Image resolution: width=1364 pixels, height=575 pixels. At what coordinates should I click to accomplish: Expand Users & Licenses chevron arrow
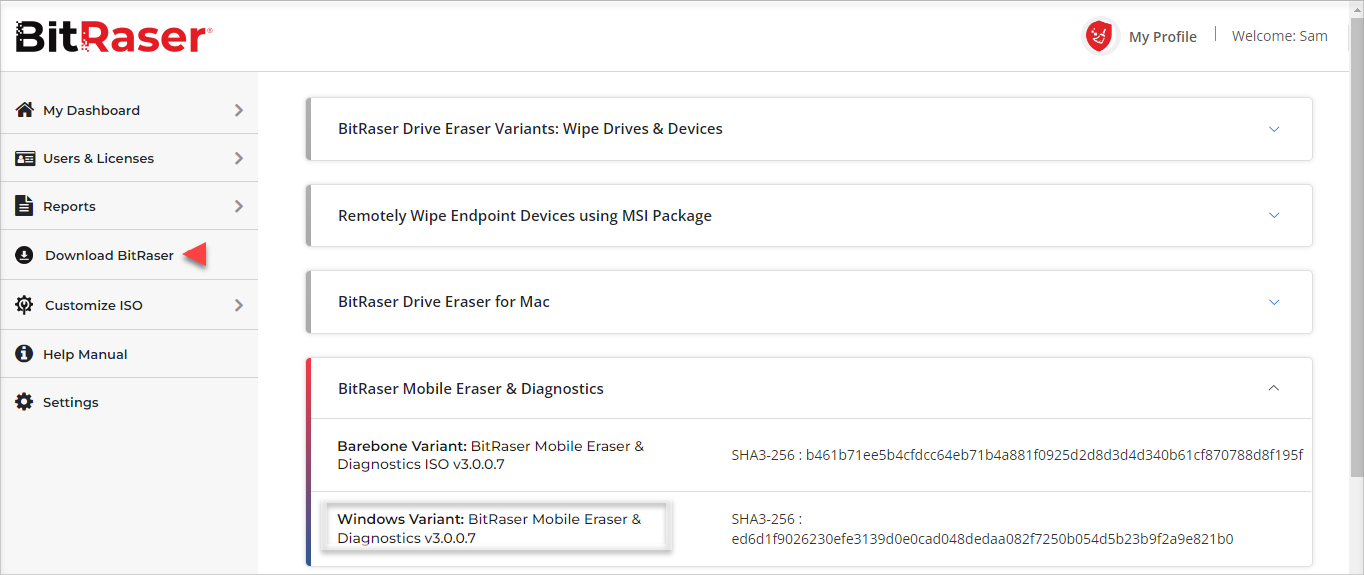238,158
